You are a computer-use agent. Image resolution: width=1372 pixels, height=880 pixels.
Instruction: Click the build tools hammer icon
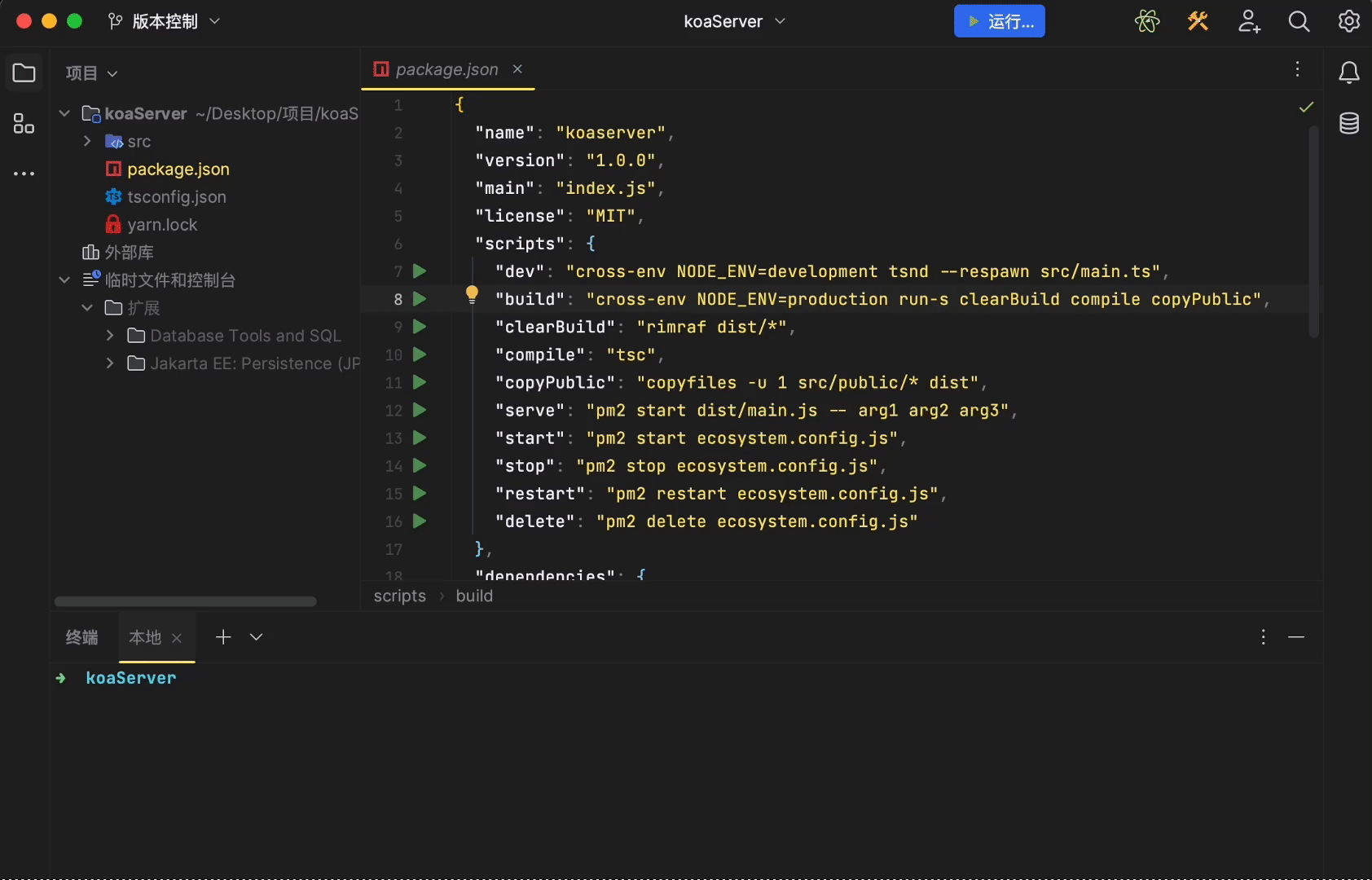point(1198,21)
